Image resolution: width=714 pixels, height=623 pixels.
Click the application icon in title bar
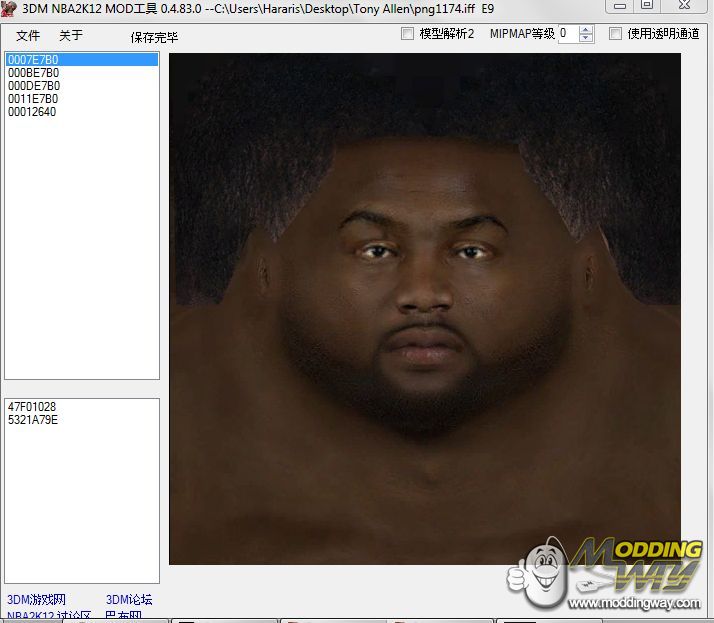[9, 8]
